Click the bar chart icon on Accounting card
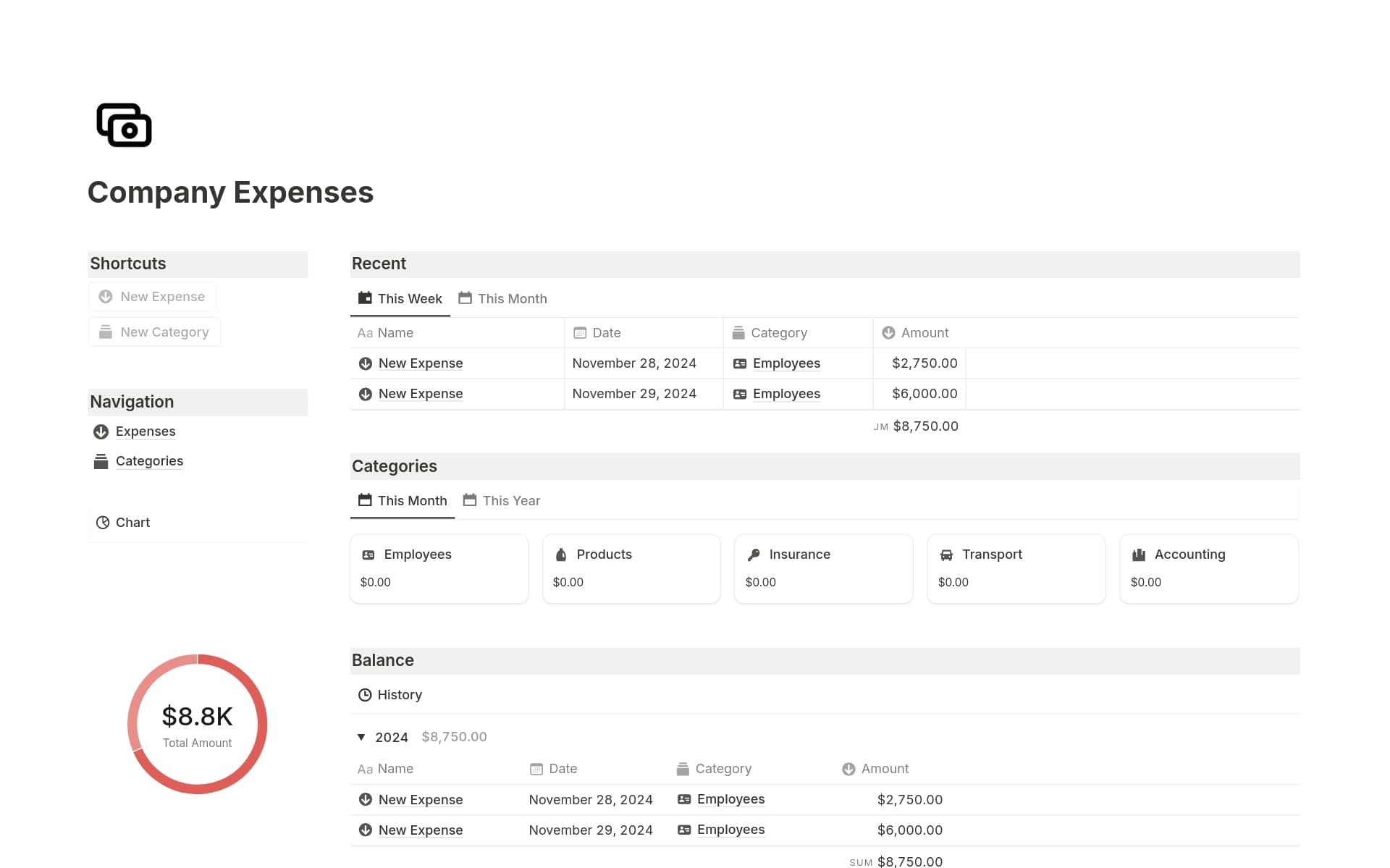This screenshot has height=868, width=1390. coord(1138,554)
